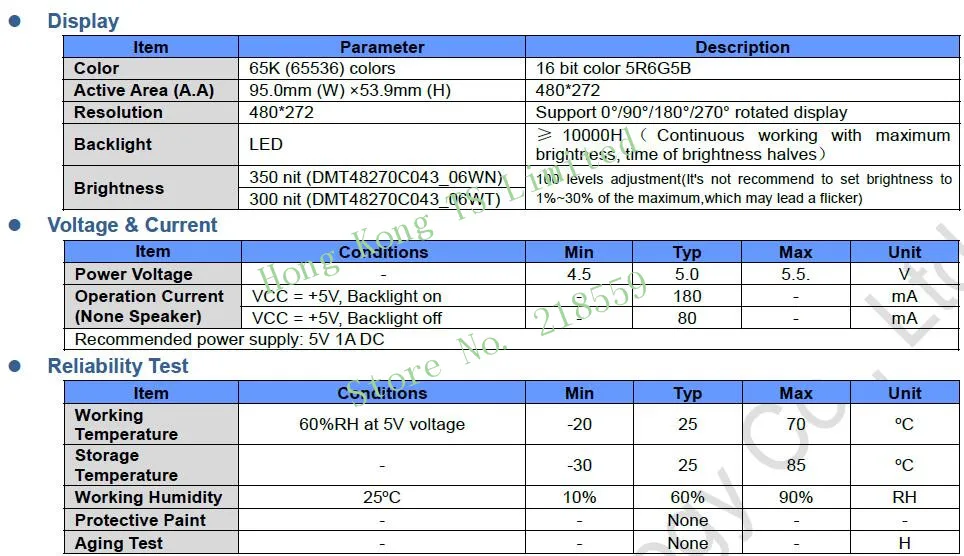The height and width of the screenshot is (556, 964).
Task: Select the Voltage & Current heading
Action: 132,225
